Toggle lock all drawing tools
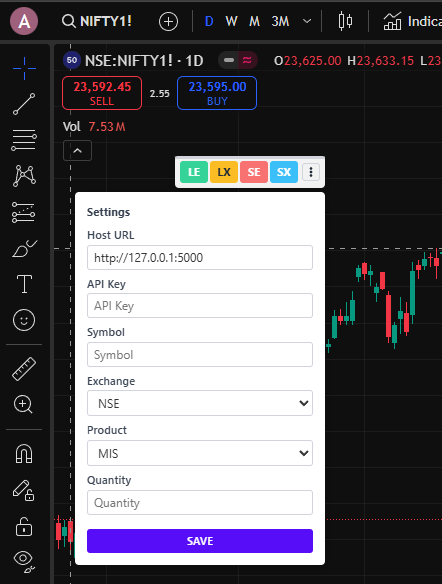Viewport: 442px width, 584px height. pyautogui.click(x=24, y=527)
